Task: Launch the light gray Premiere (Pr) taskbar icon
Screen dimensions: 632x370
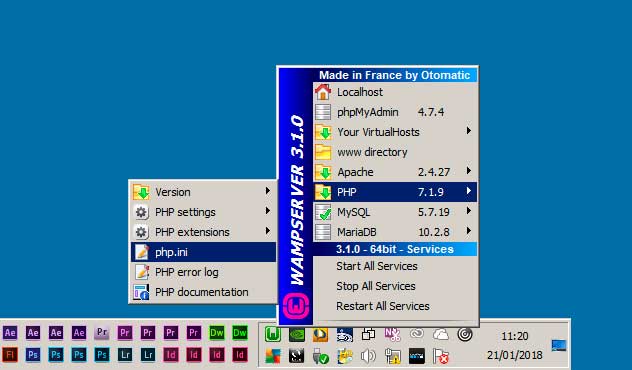Action: (102, 333)
